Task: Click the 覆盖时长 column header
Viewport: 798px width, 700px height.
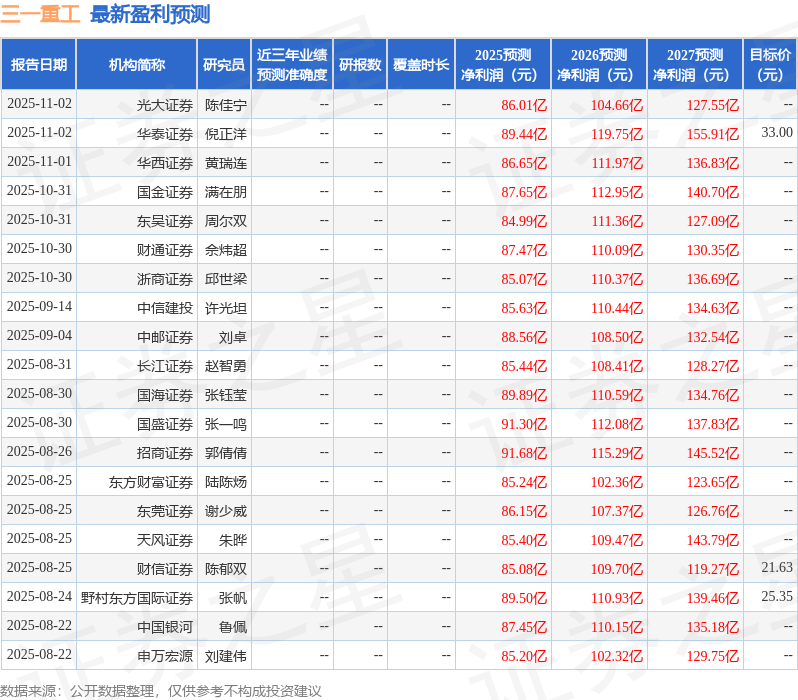Action: pos(421,65)
